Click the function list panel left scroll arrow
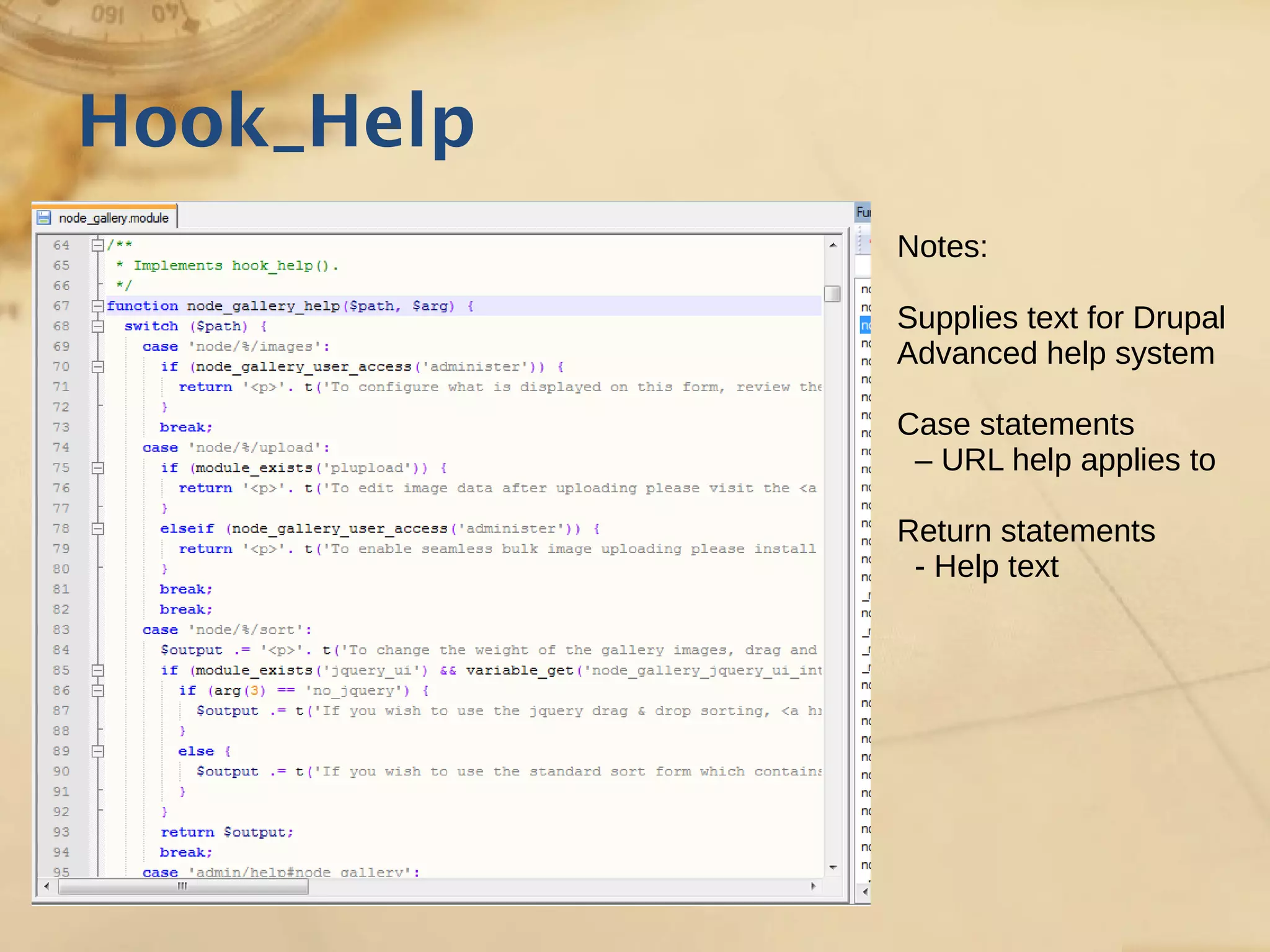The image size is (1270, 952). (x=865, y=892)
